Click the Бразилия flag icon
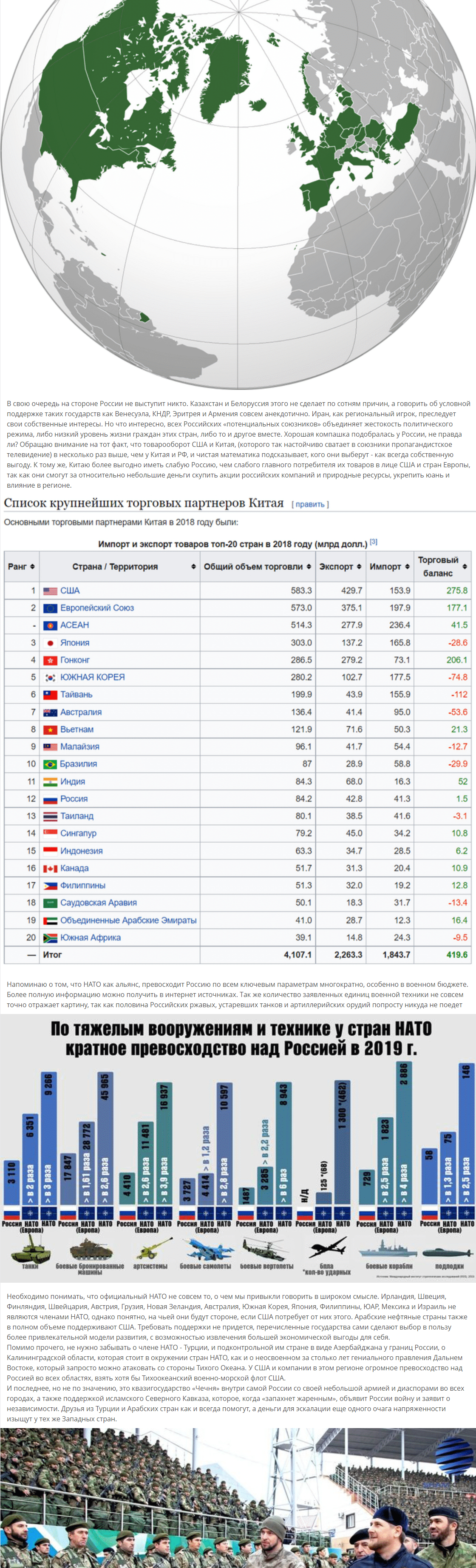 (x=50, y=764)
